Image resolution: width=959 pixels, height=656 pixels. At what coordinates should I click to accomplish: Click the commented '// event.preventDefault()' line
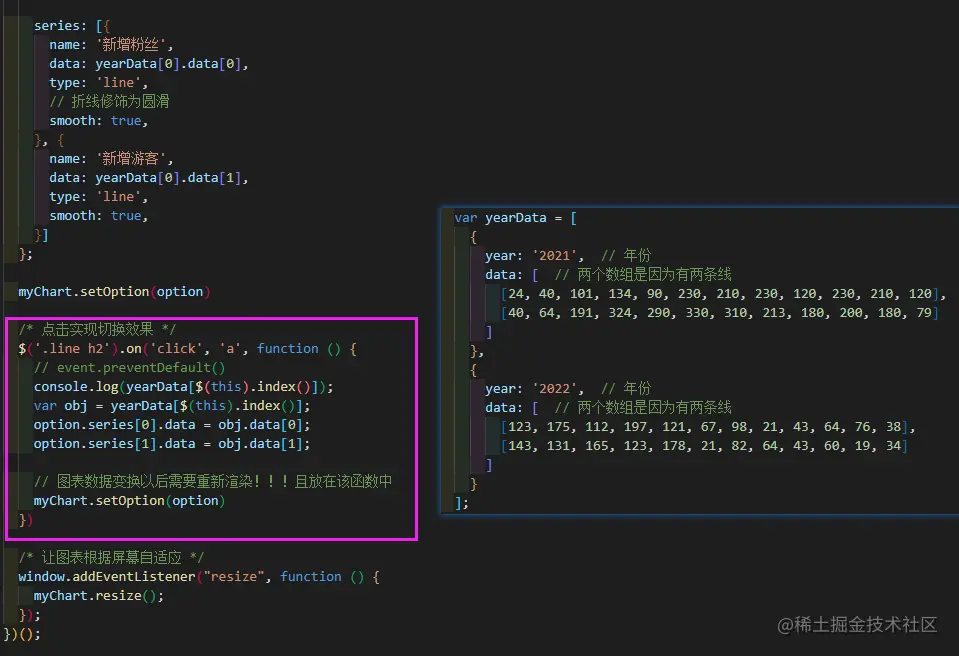coord(129,367)
